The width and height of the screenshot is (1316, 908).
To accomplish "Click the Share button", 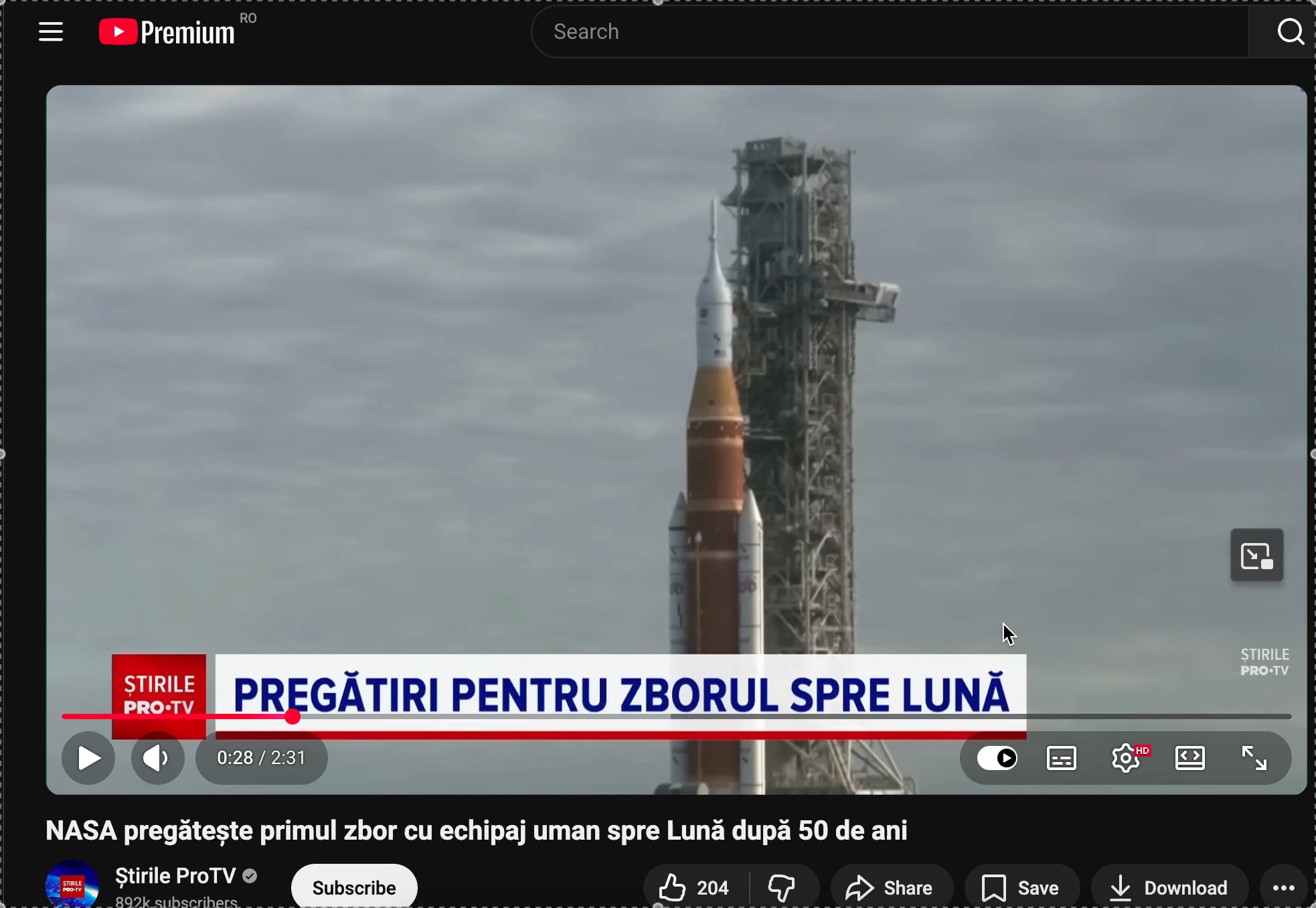I will [x=889, y=888].
